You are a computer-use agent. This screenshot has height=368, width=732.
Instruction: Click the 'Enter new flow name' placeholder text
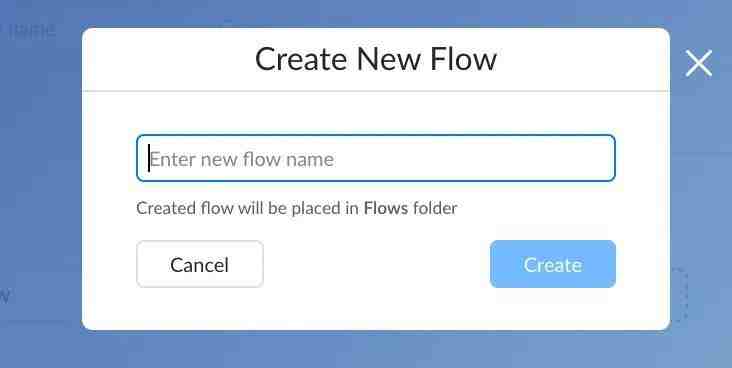click(x=242, y=160)
